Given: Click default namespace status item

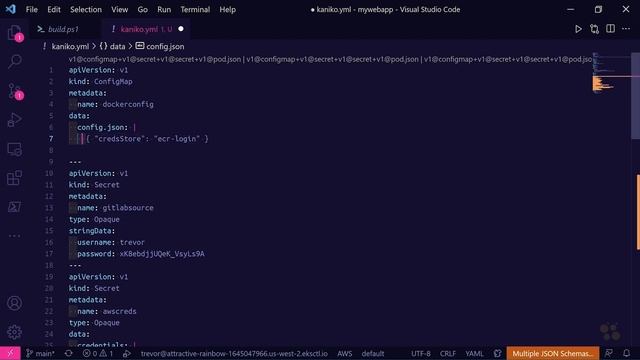Looking at the screenshot, I should (373, 353).
